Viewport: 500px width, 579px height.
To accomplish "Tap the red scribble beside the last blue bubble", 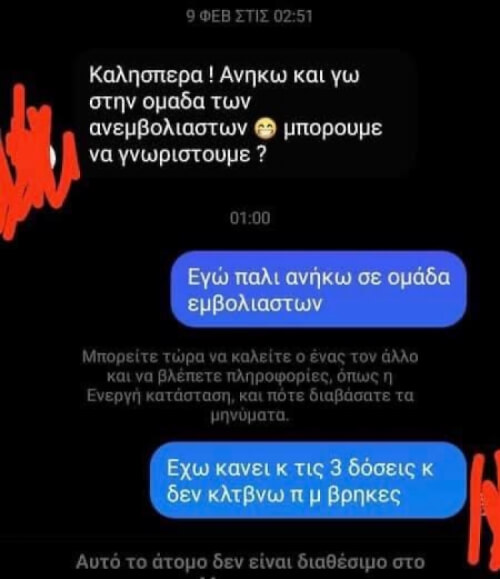I will click(x=486, y=511).
